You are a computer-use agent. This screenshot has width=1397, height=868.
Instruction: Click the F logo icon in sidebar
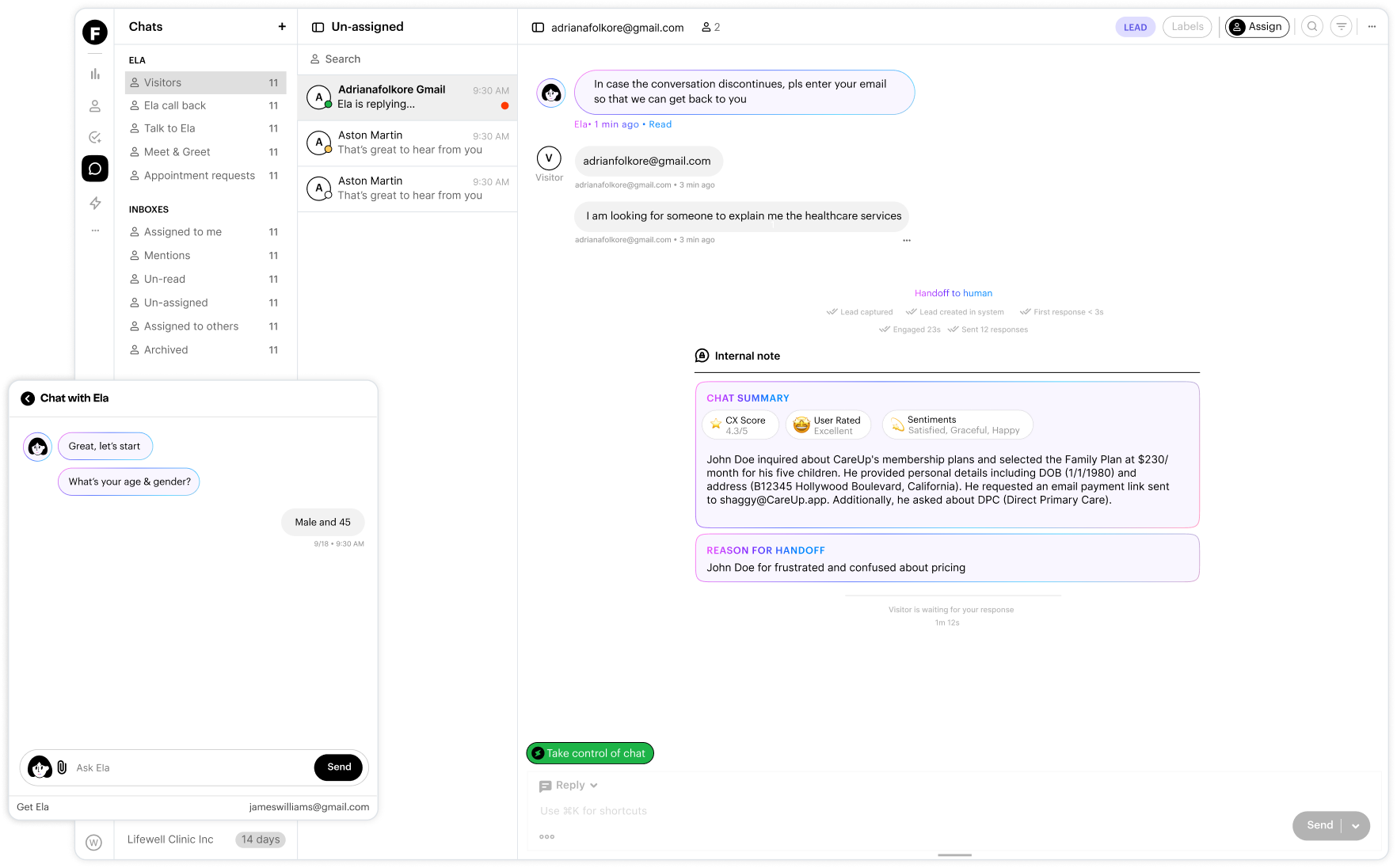(x=95, y=32)
